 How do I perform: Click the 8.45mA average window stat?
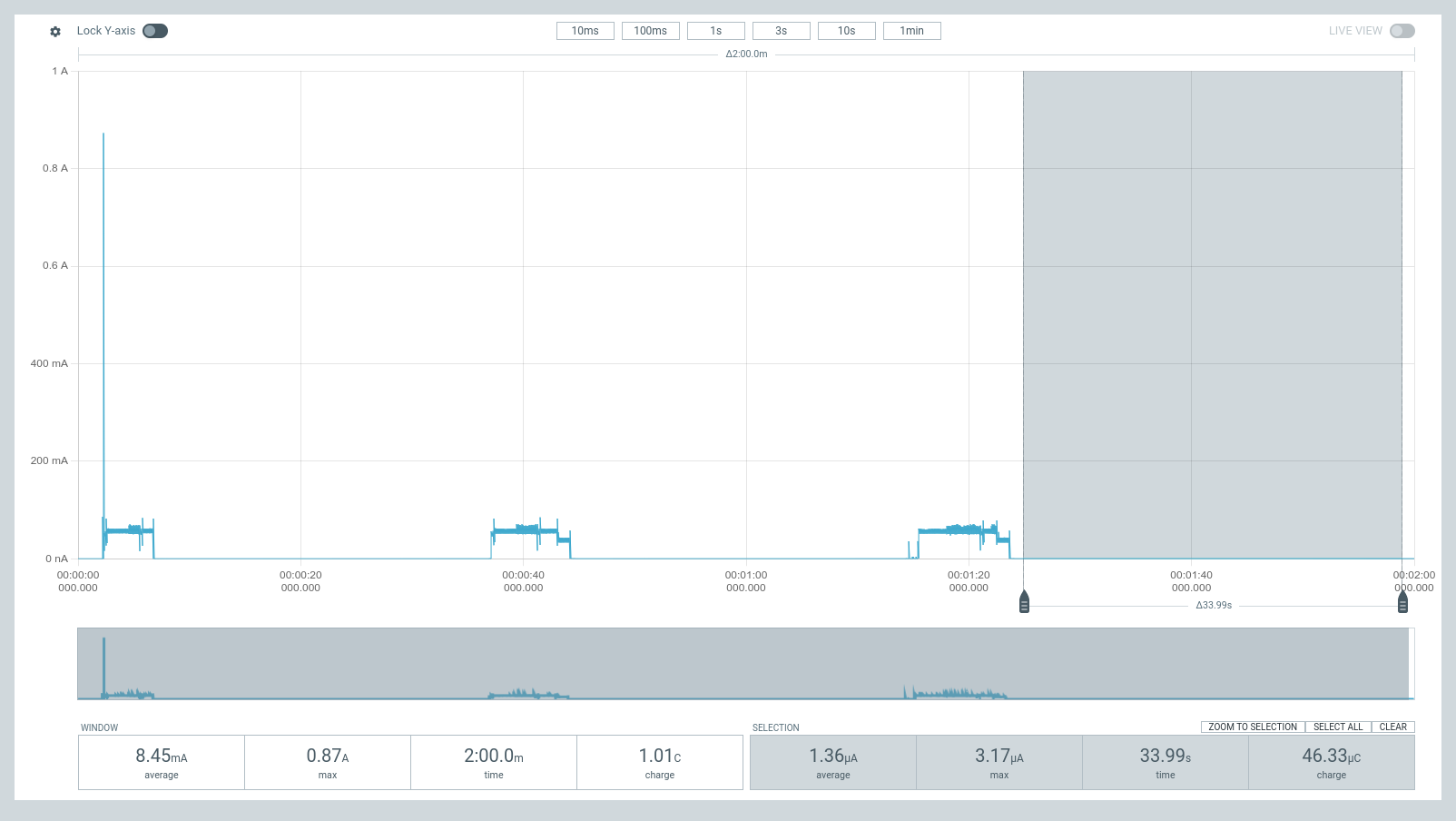point(161,762)
